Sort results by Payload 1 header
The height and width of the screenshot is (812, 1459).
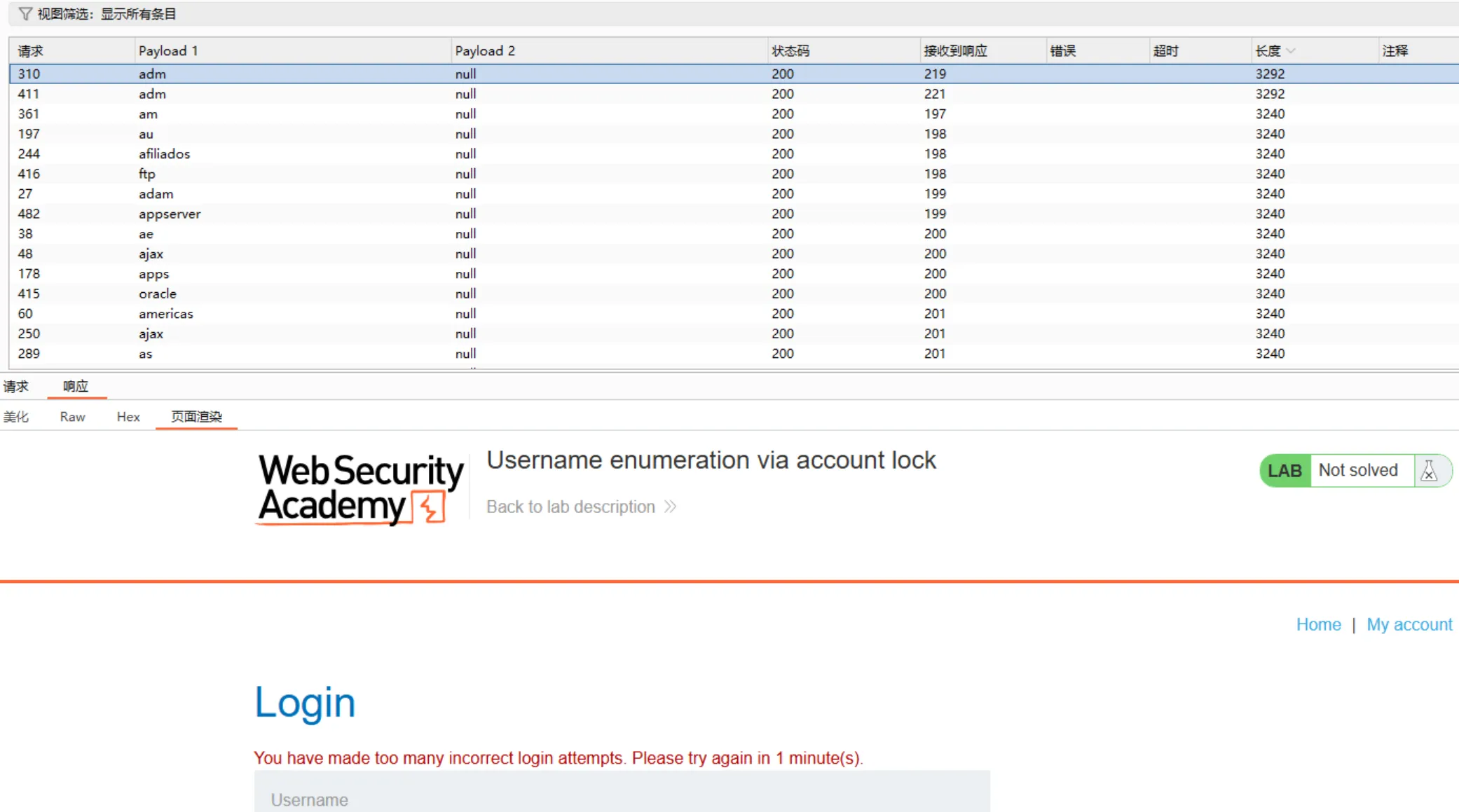point(168,51)
